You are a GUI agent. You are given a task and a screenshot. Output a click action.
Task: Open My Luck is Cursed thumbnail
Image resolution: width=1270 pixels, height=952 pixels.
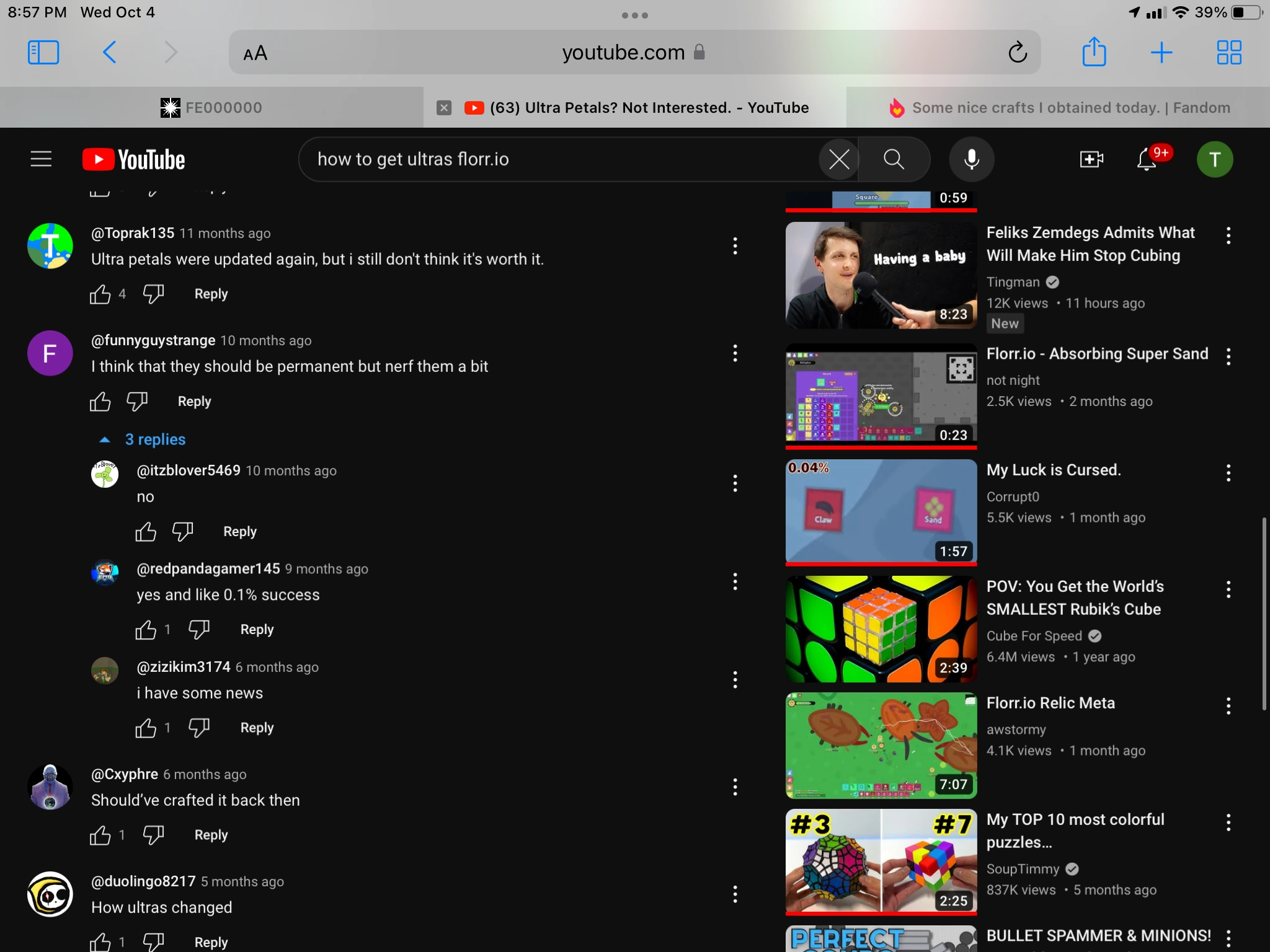[881, 511]
